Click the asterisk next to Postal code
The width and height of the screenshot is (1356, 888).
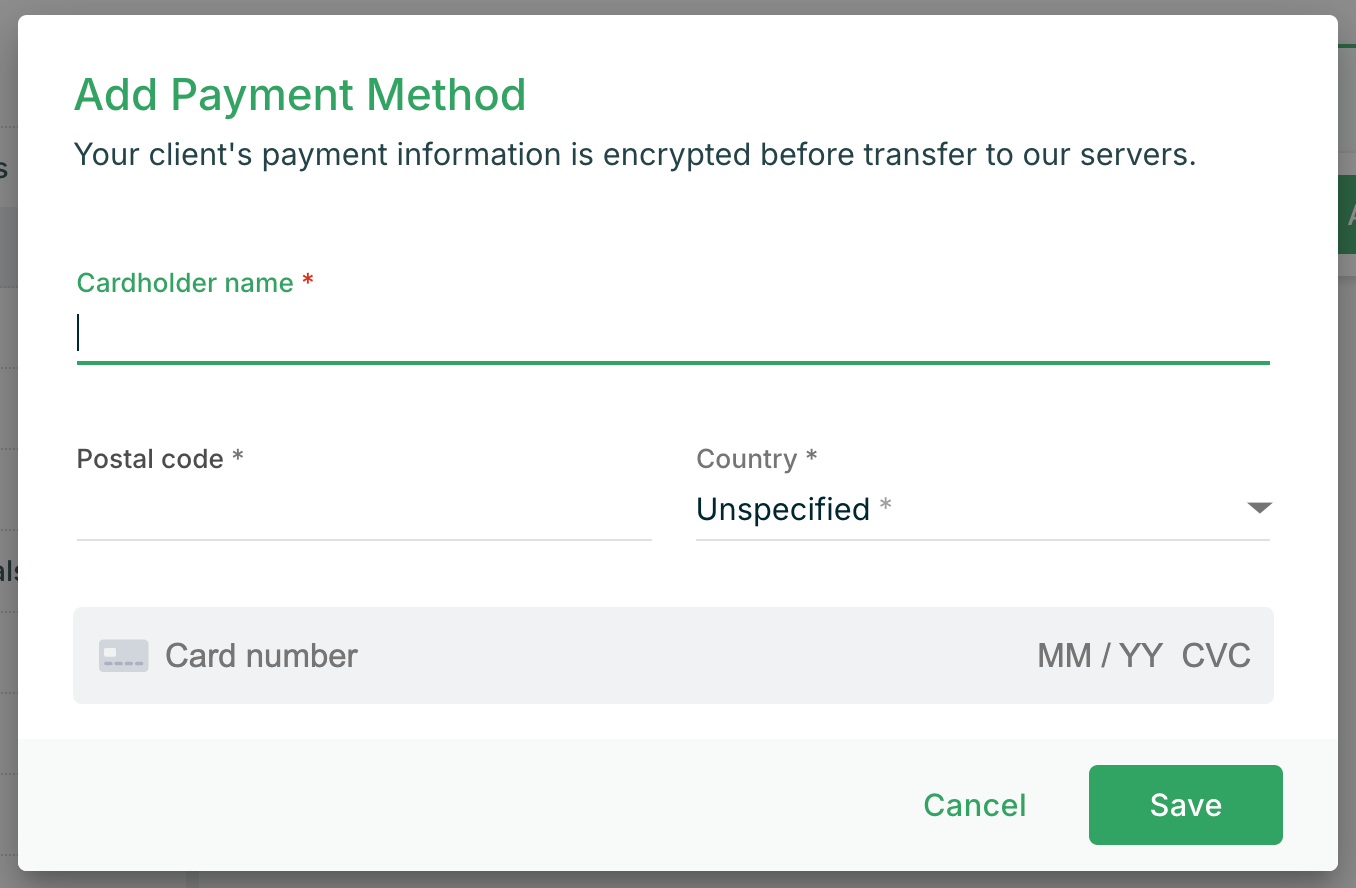[238, 457]
